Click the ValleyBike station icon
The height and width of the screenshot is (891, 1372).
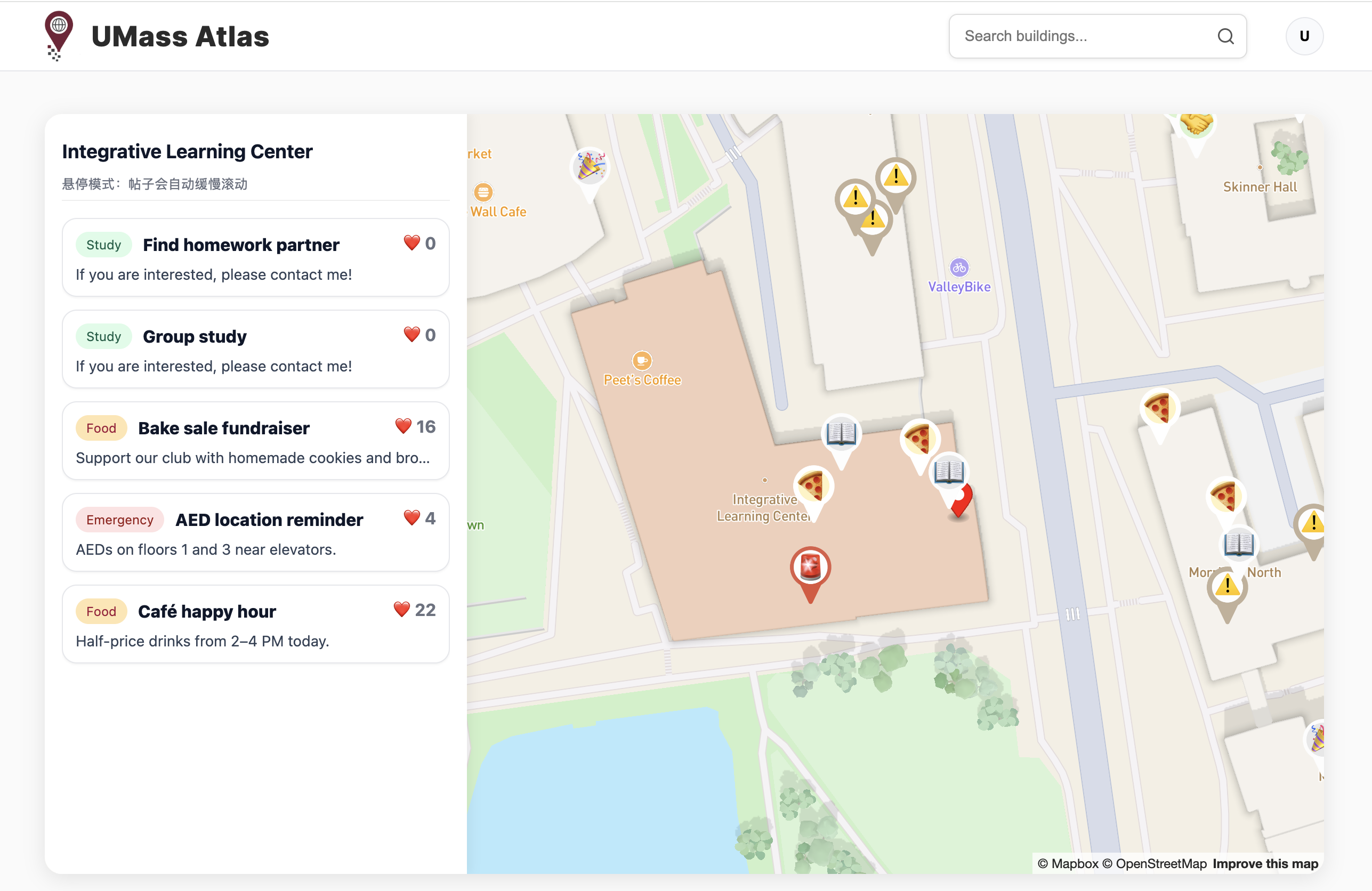[x=959, y=268]
